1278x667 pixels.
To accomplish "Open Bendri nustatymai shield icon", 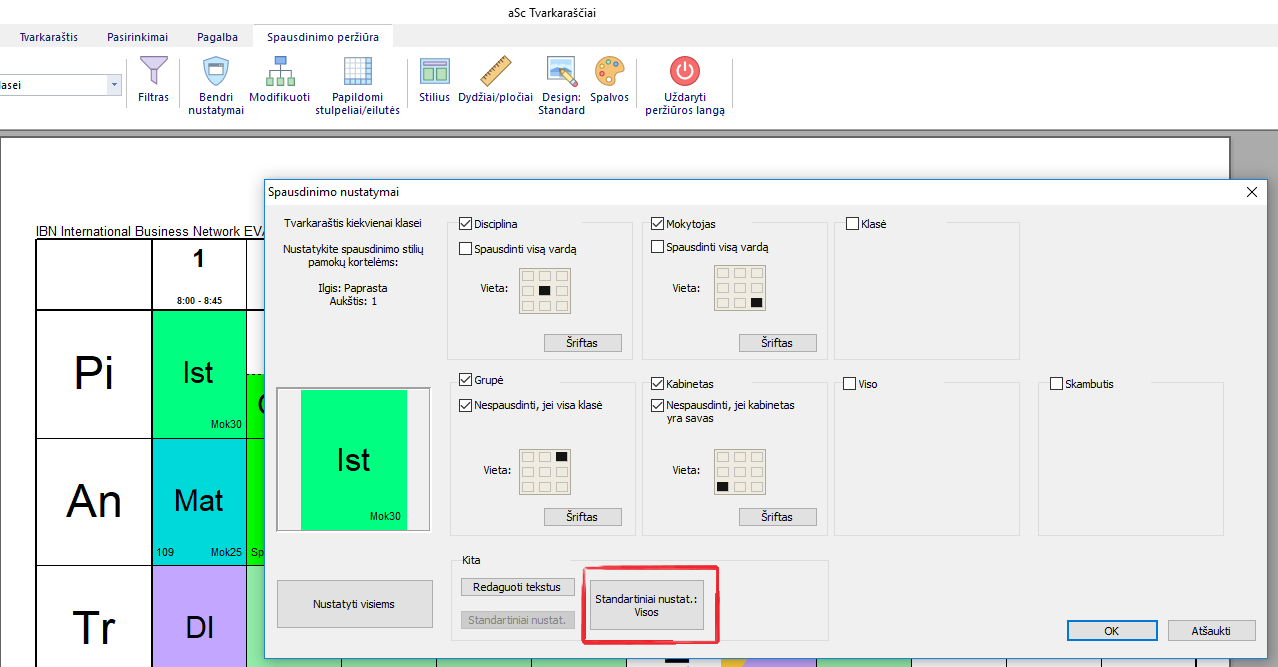I will (216, 72).
